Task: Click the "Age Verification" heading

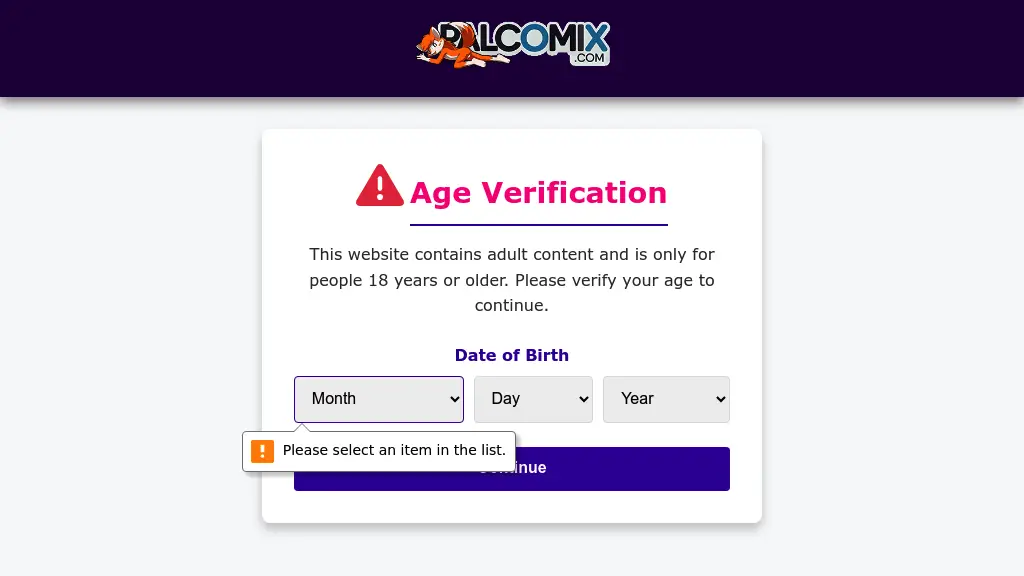Action: [x=538, y=193]
